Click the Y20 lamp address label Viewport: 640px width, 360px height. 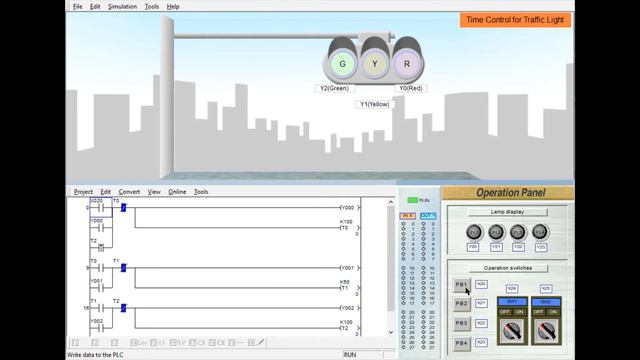pos(473,247)
